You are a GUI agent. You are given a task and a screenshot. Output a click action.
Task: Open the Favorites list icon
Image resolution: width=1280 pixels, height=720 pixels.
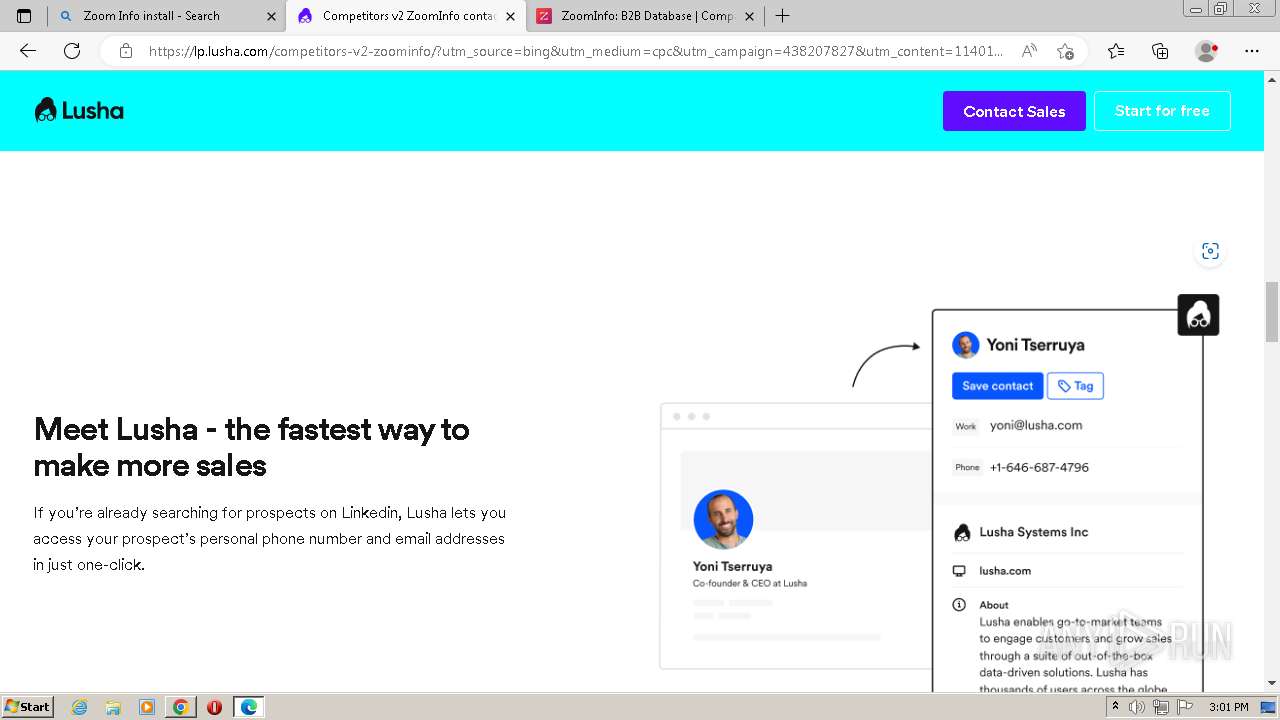coord(1116,51)
